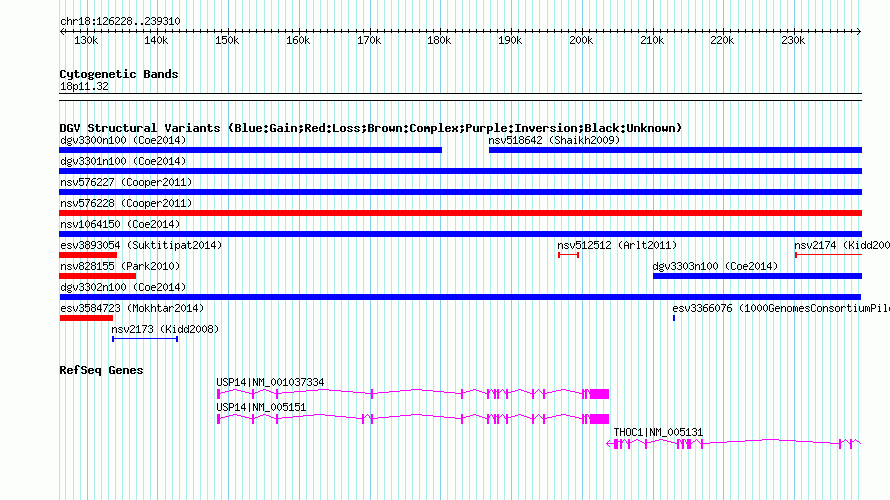
Task: Open the RefSeq Genes track title
Action: click(x=101, y=370)
